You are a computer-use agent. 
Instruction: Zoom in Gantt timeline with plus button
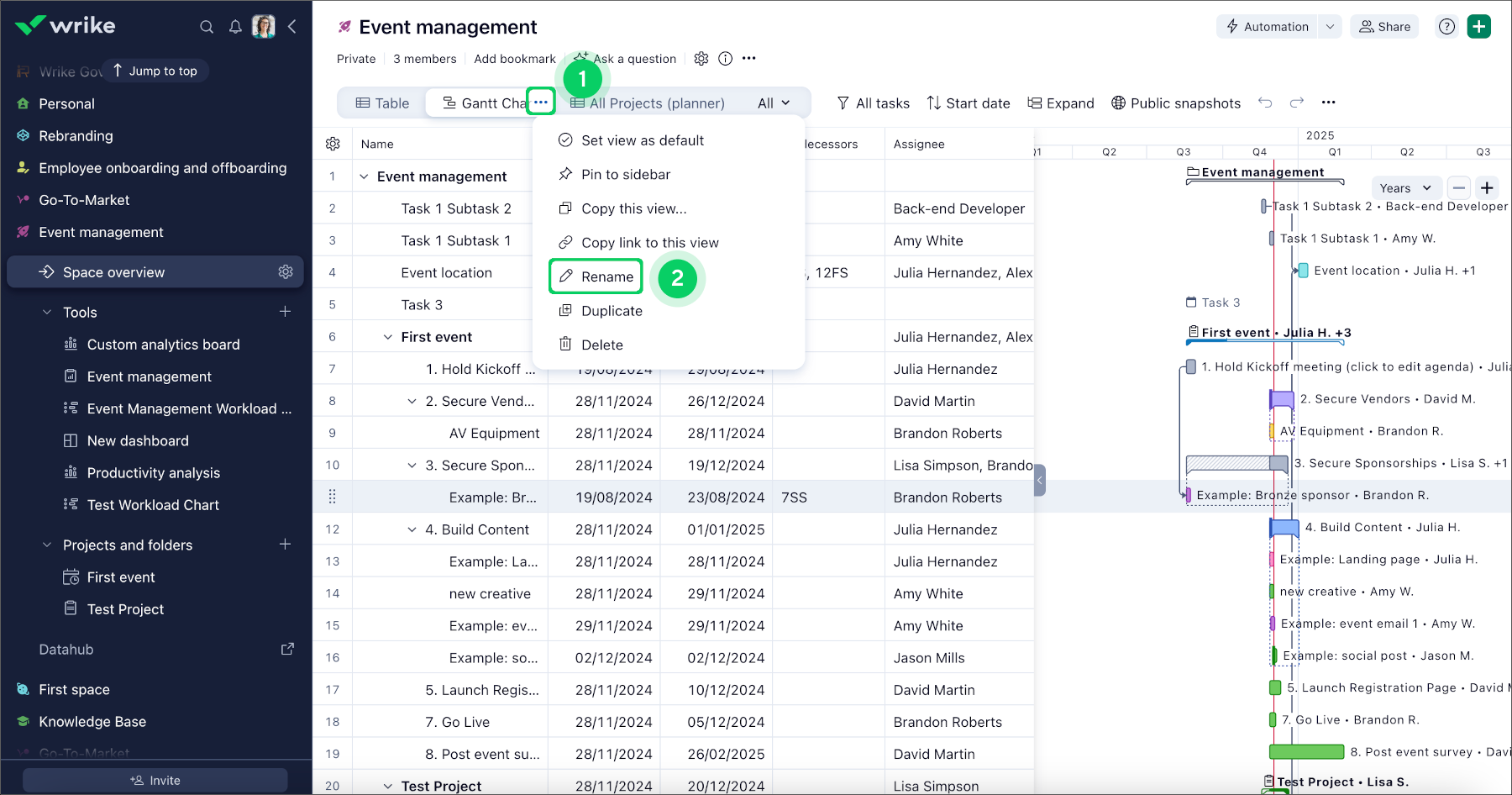tap(1487, 188)
